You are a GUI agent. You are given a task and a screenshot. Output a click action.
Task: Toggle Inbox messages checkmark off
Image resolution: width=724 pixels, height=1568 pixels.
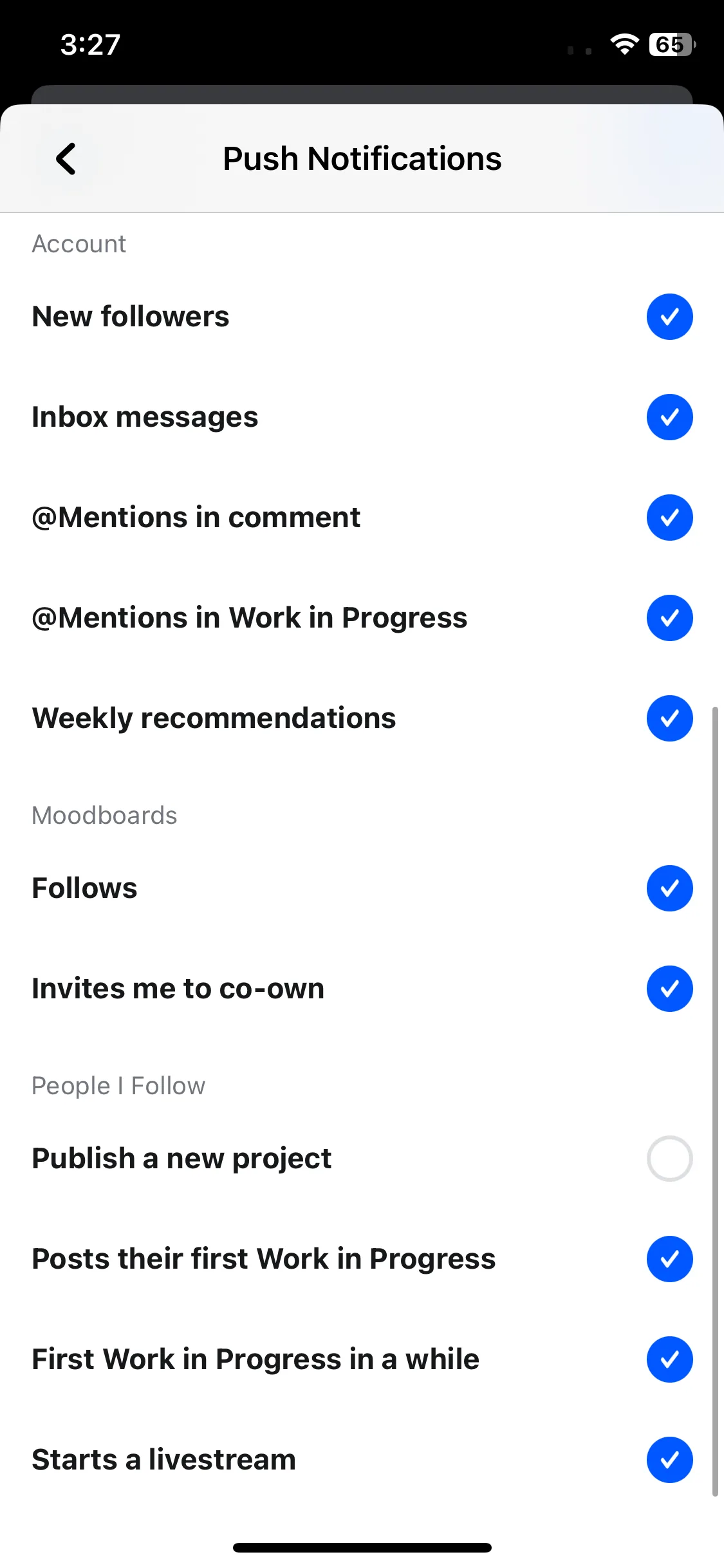[x=669, y=417]
